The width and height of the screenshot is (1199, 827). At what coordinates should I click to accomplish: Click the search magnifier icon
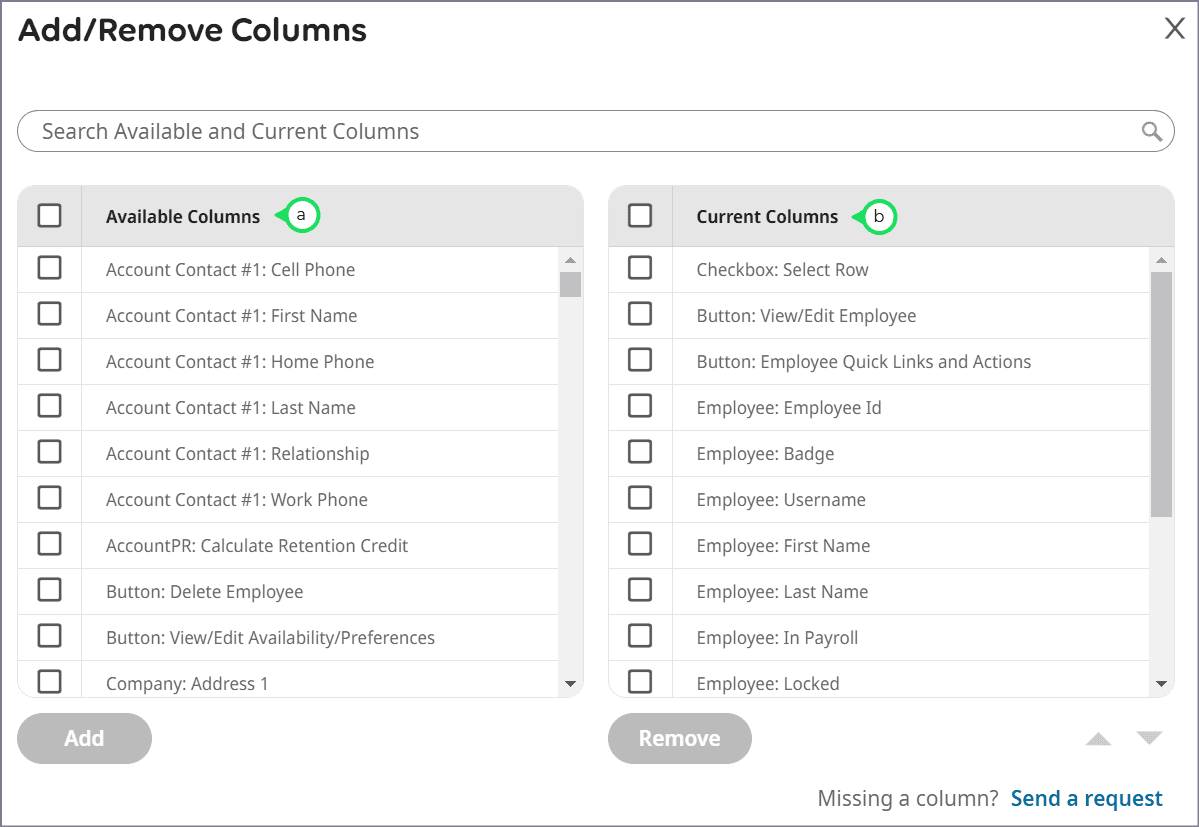coord(1152,131)
